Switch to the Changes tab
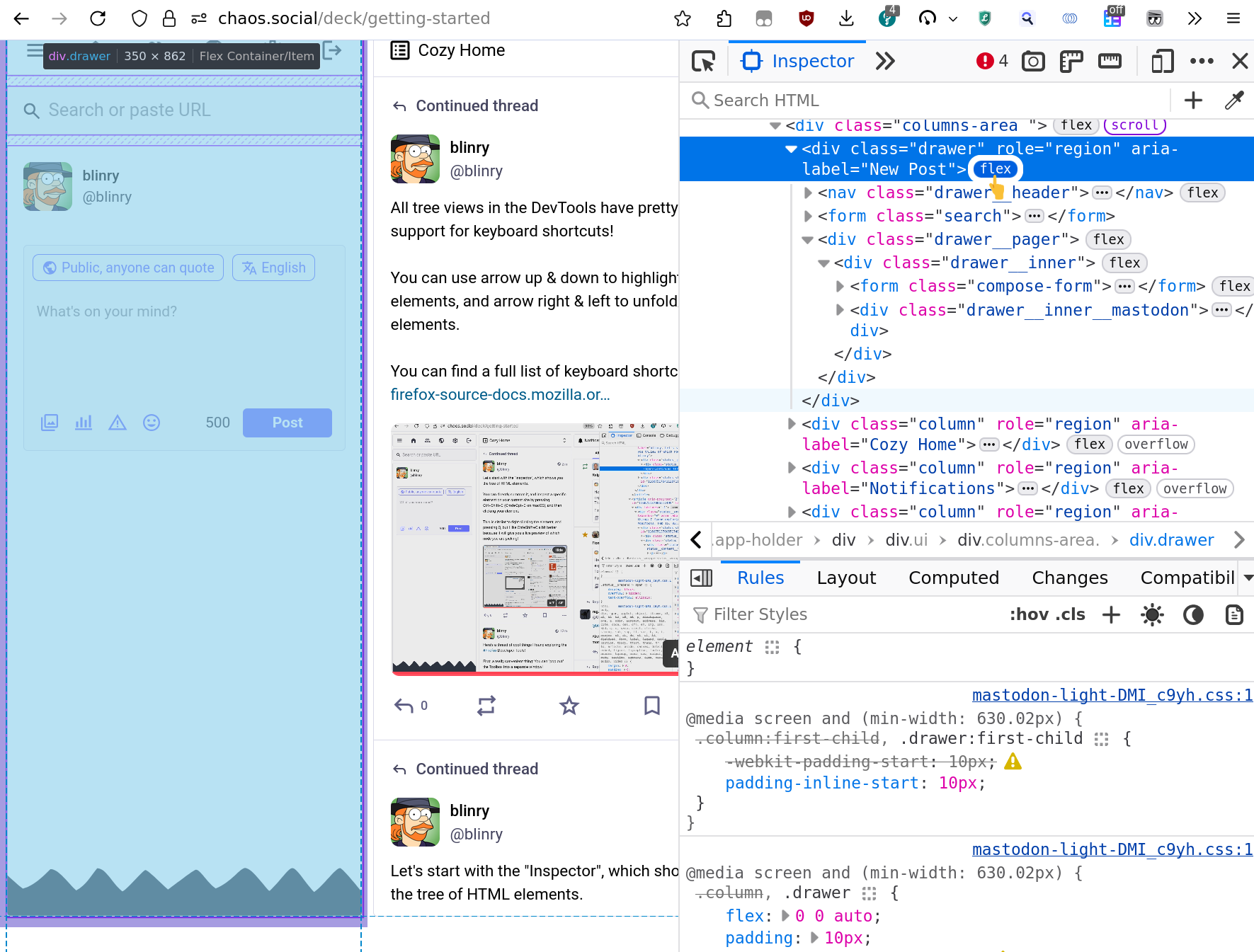 tap(1069, 578)
